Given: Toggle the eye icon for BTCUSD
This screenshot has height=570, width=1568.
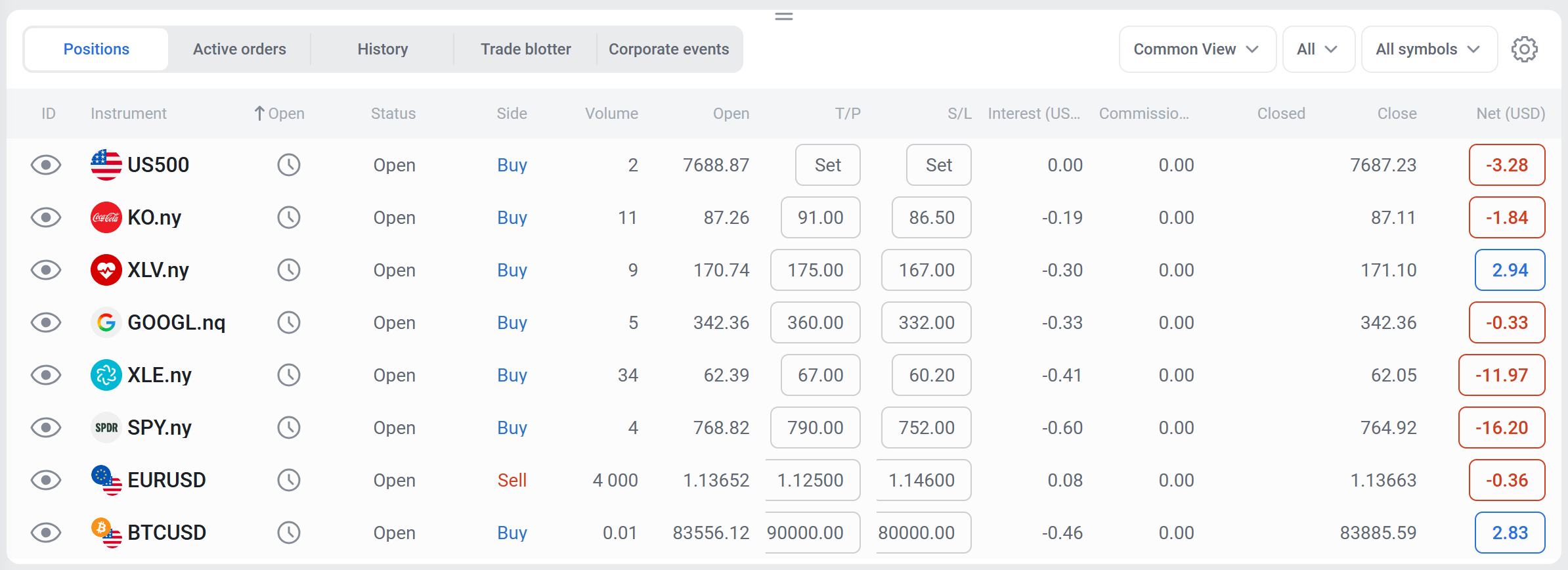Looking at the screenshot, I should coord(46,533).
